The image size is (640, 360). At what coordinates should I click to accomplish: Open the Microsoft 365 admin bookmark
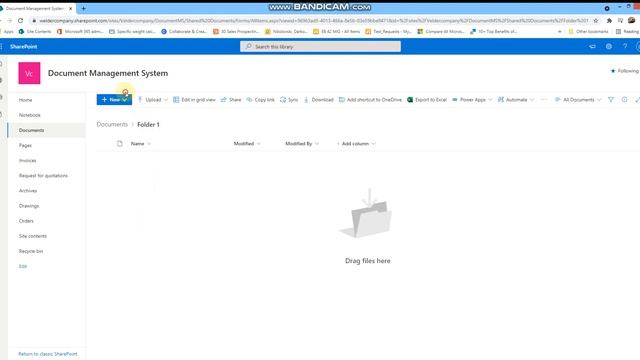coord(80,31)
